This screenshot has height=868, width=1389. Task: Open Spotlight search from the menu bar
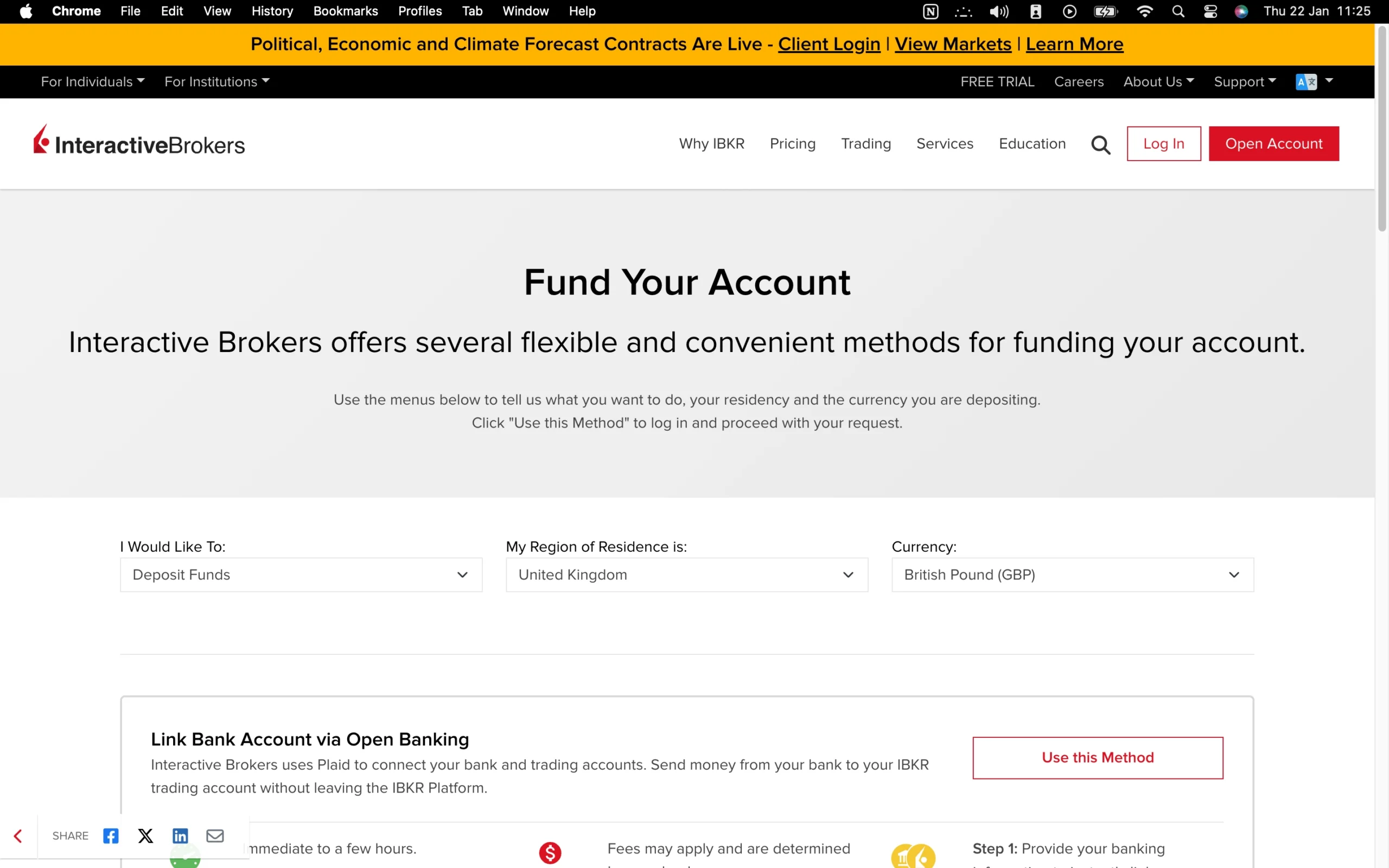click(x=1178, y=11)
